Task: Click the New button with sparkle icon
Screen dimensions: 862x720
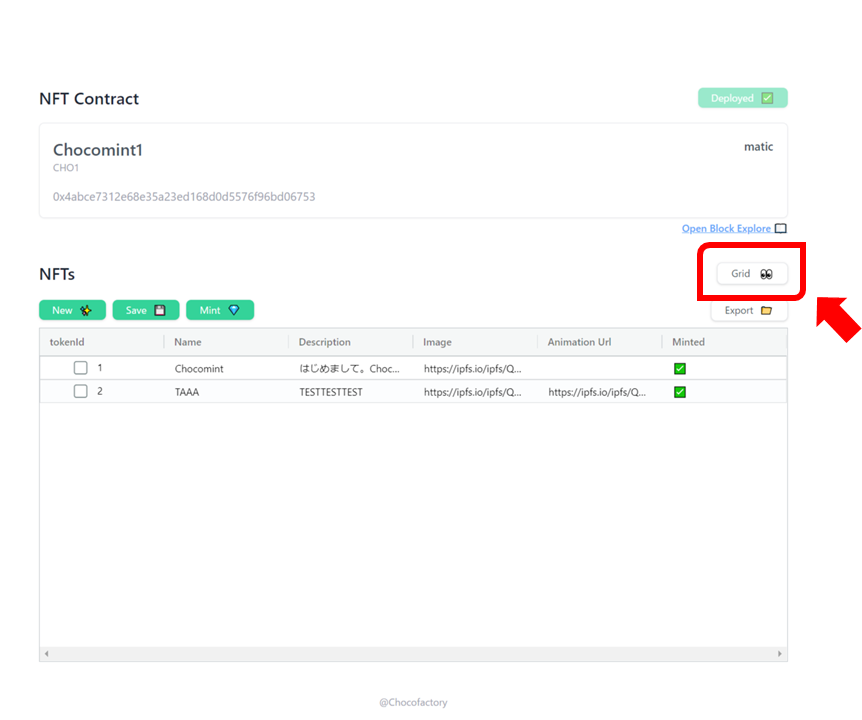Action: click(x=72, y=310)
